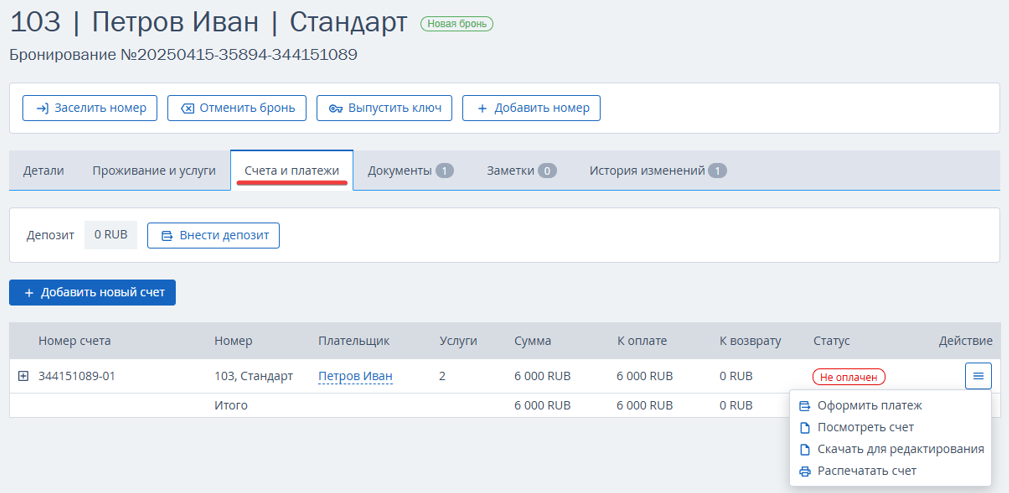Click the key icon on Выпустить ключ
1009x493 pixels.
[x=336, y=108]
